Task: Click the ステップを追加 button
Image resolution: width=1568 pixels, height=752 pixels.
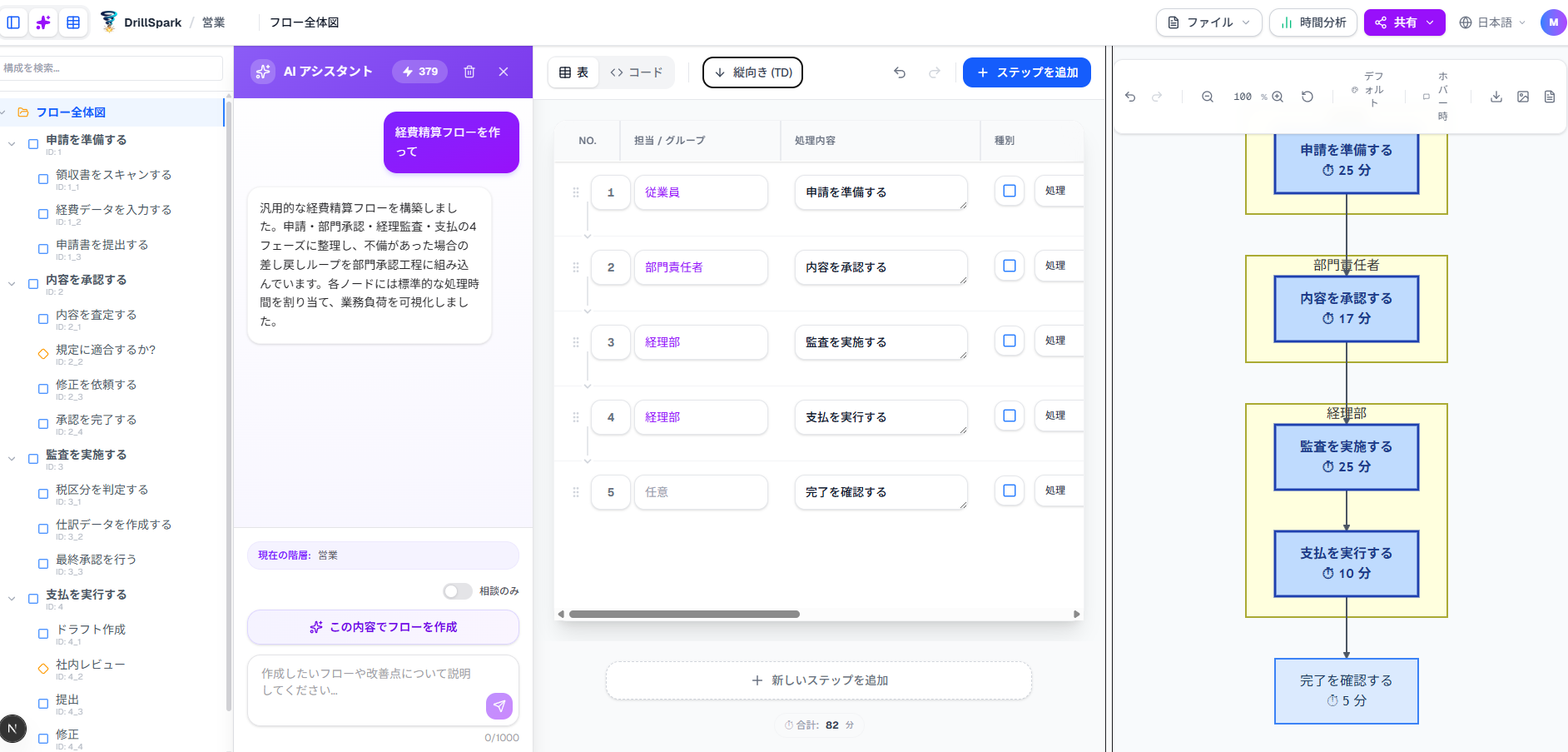Action: click(1026, 72)
